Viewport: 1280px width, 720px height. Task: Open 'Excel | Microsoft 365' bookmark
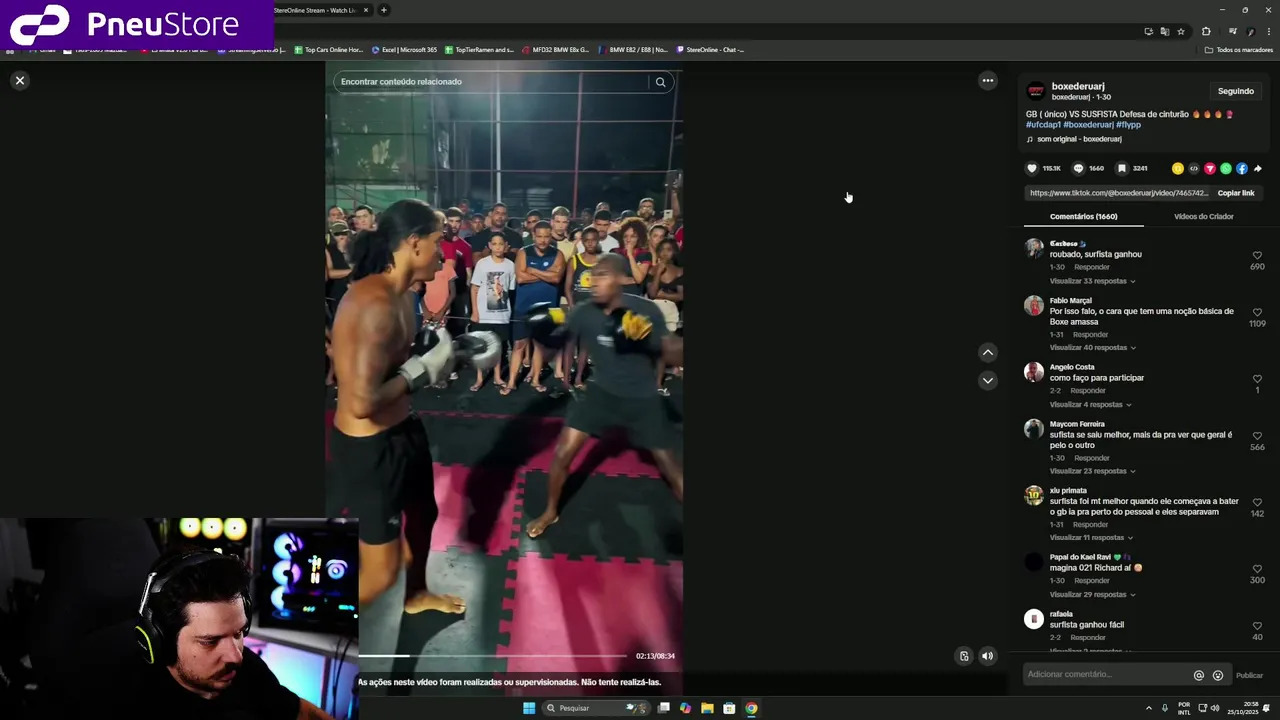404,49
